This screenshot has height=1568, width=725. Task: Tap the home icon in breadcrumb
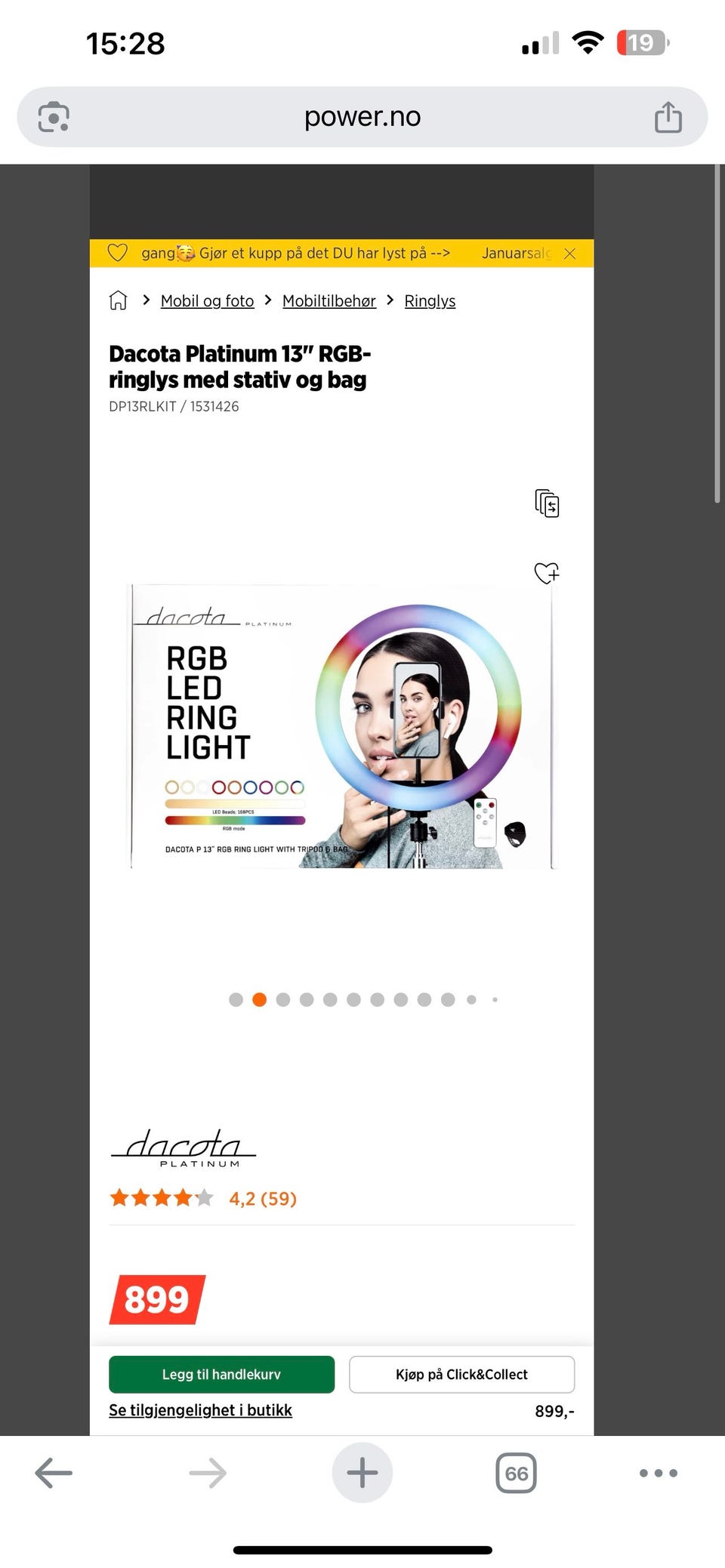point(118,300)
